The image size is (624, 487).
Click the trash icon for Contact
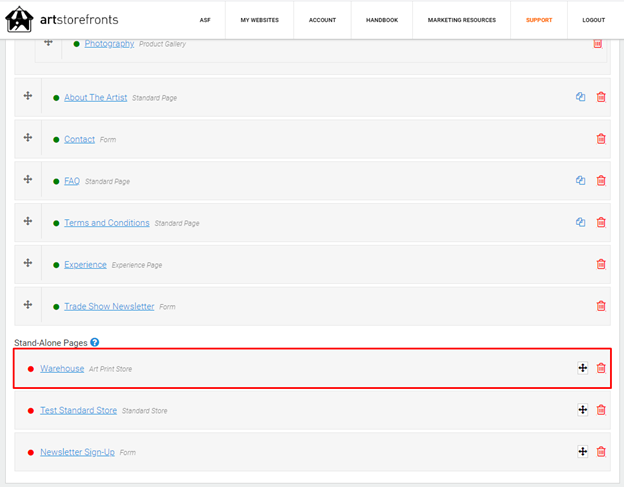tap(601, 139)
